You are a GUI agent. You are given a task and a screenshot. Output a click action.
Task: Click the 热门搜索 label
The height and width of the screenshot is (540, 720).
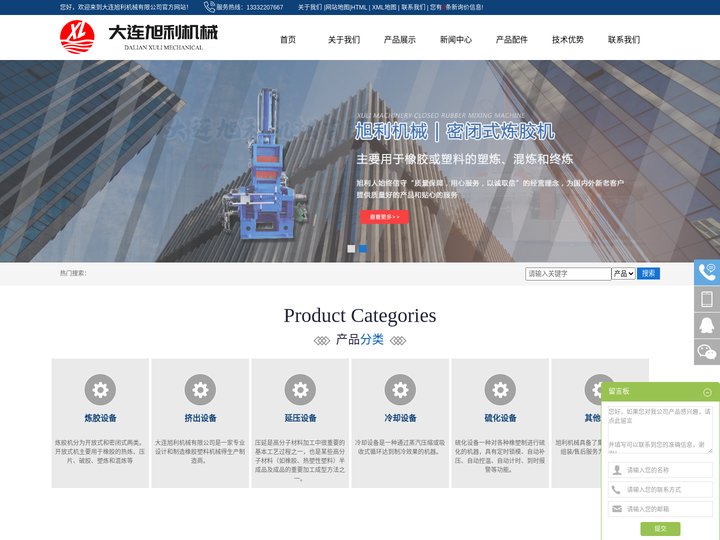(73, 273)
